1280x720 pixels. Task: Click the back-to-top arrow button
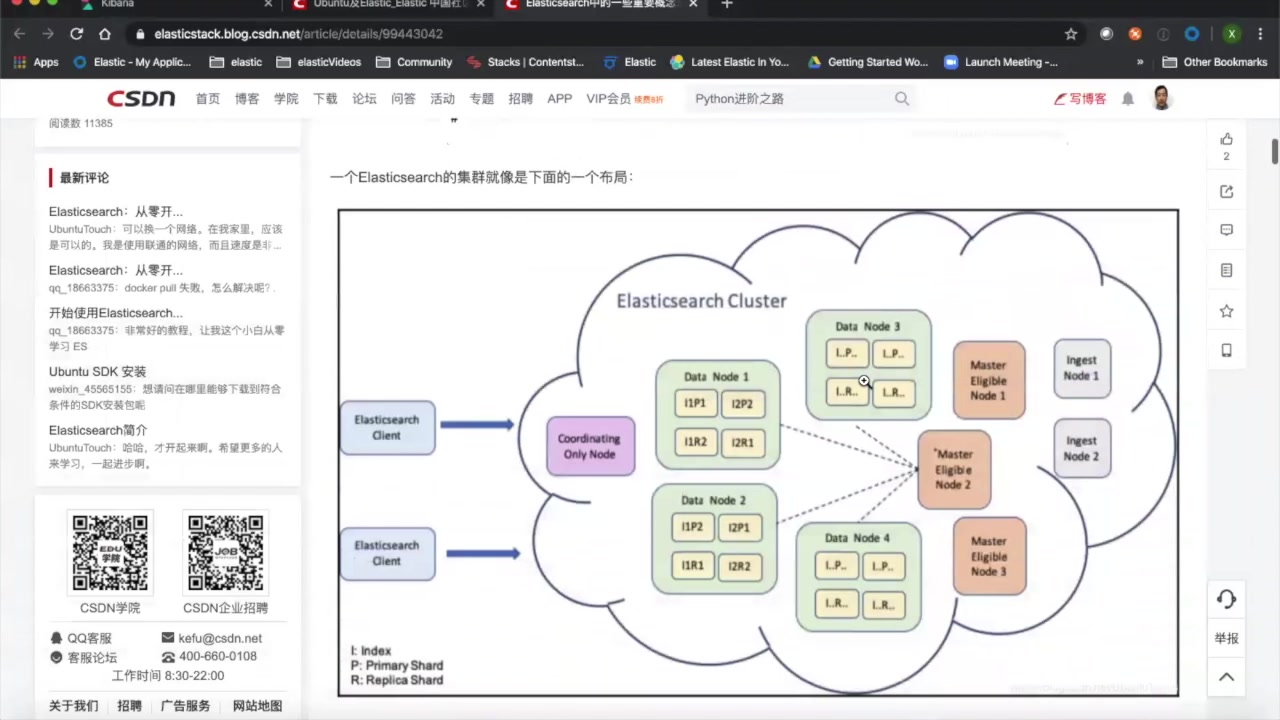point(1227,677)
